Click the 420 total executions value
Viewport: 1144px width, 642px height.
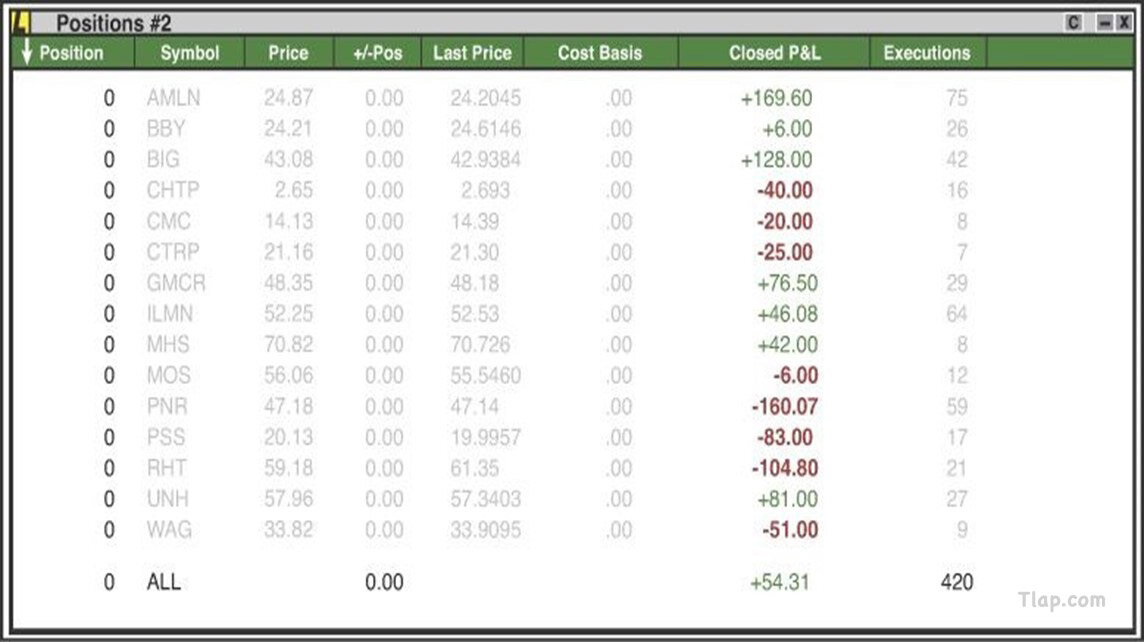[x=956, y=582]
